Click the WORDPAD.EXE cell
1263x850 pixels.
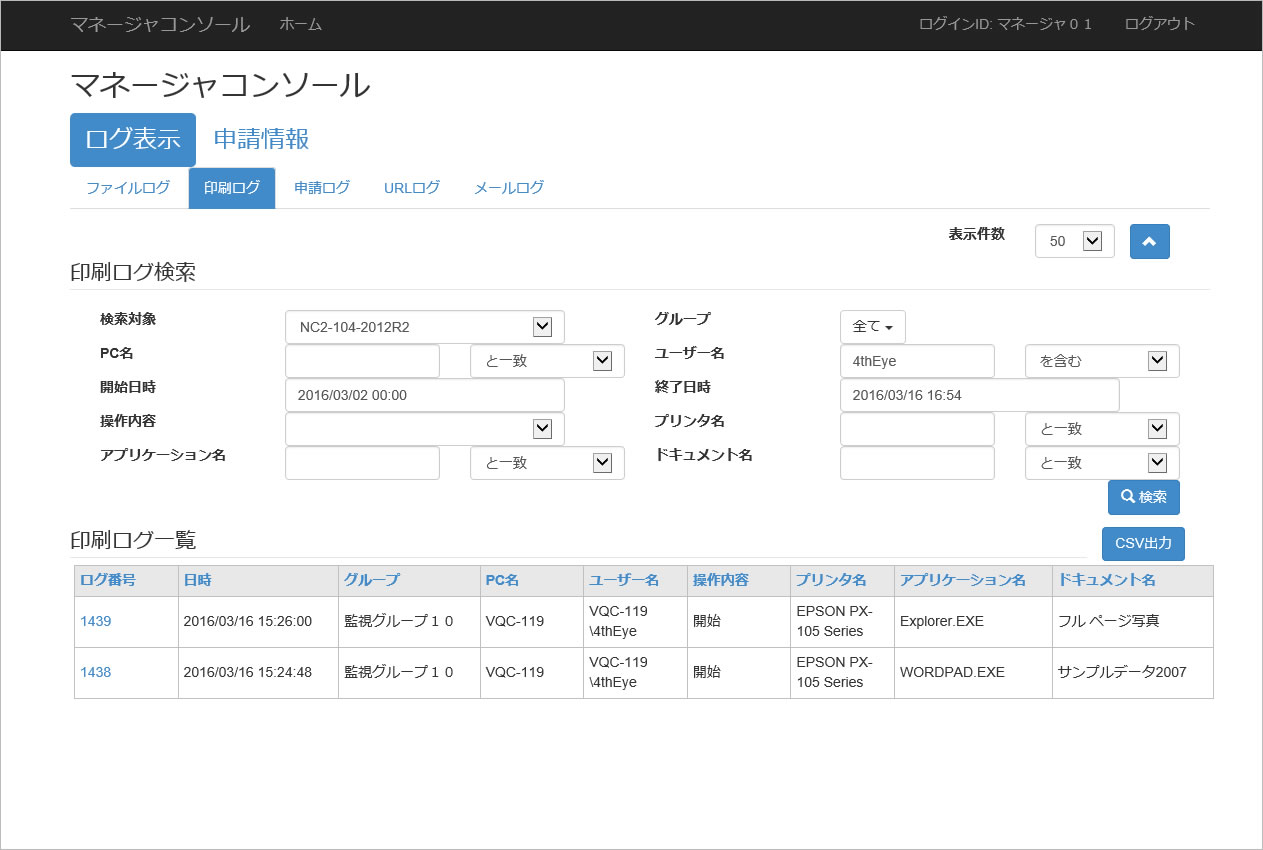click(x=973, y=672)
